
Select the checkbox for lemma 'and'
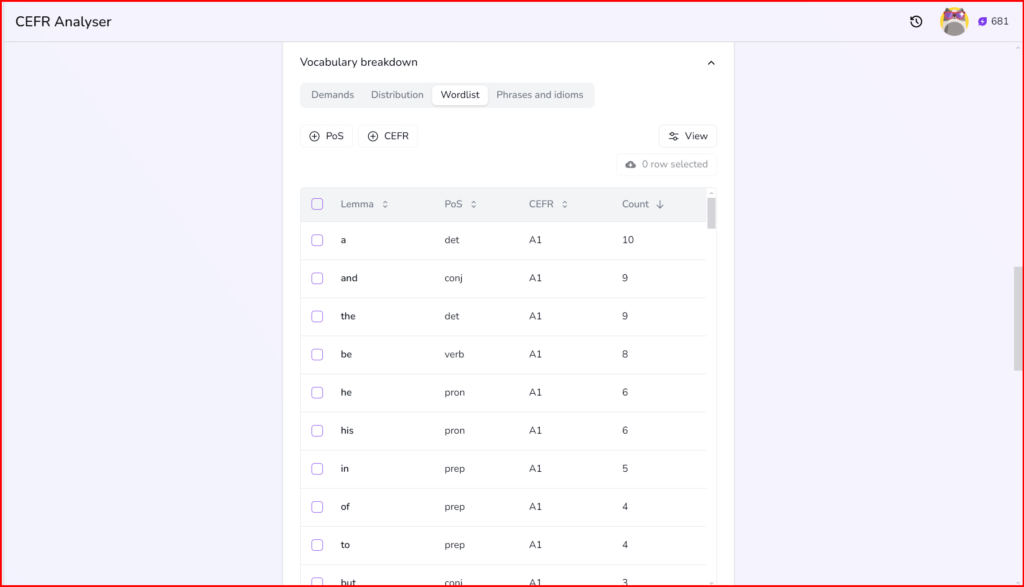click(317, 278)
